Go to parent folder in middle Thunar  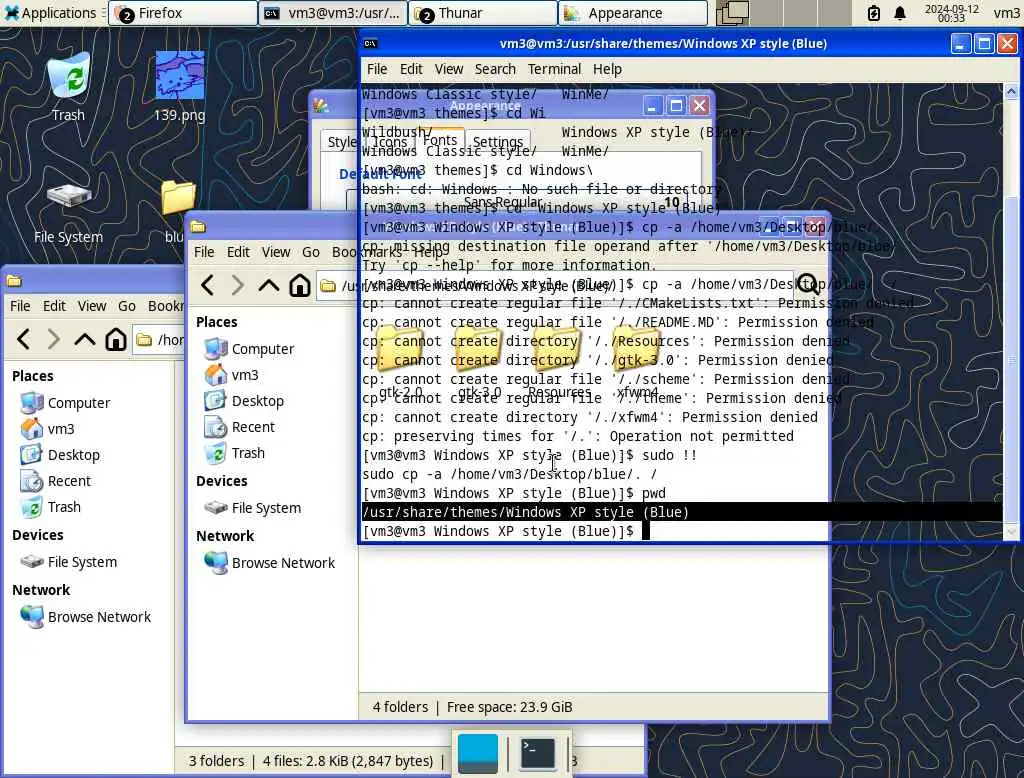point(268,285)
